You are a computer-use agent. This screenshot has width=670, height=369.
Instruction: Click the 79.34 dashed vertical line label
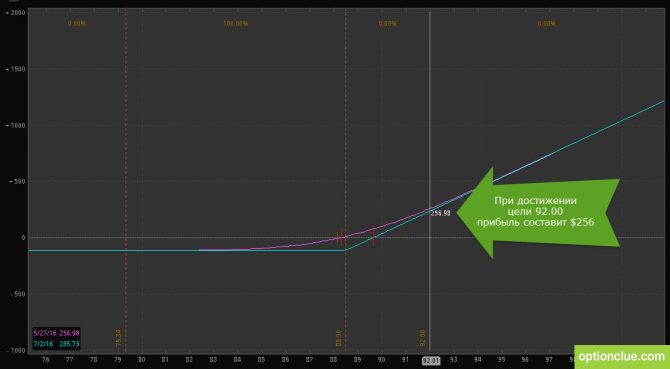118,338
